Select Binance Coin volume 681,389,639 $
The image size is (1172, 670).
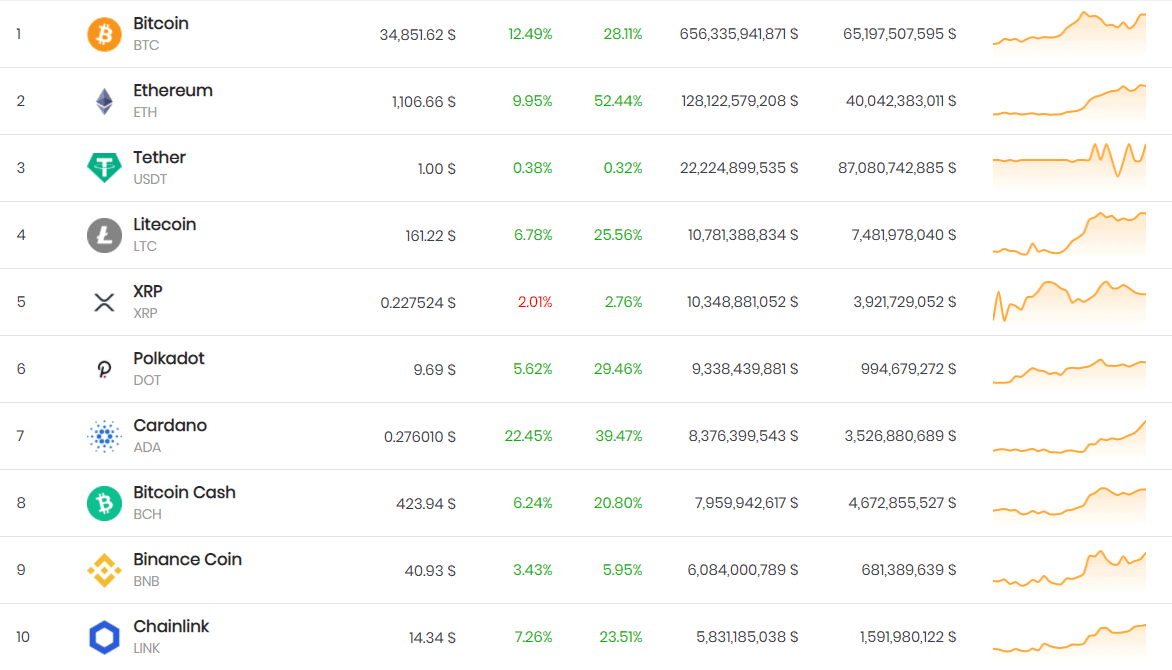coord(908,570)
